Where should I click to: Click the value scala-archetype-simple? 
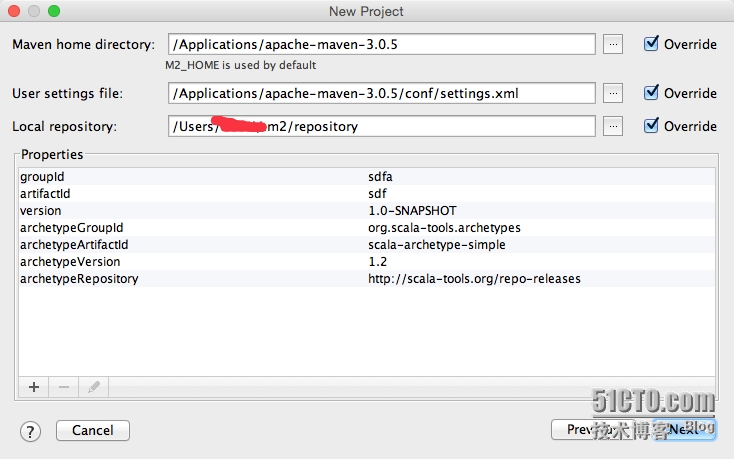[x=437, y=245]
